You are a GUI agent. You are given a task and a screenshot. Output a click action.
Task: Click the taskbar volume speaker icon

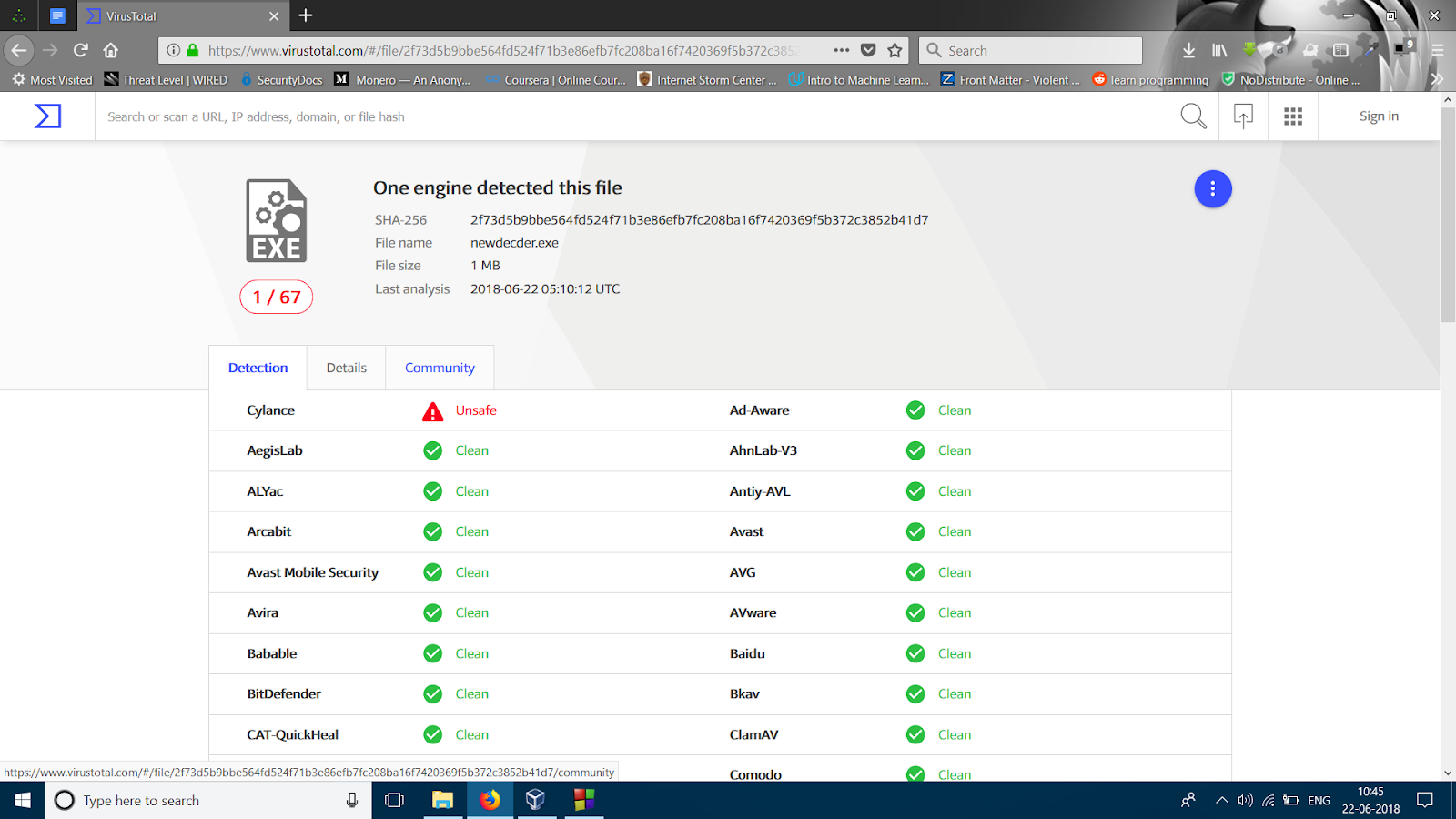coord(1245,801)
